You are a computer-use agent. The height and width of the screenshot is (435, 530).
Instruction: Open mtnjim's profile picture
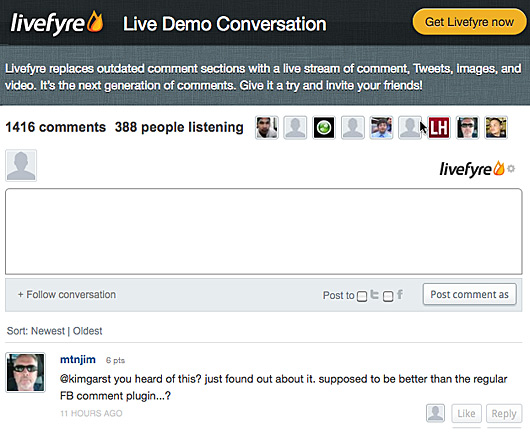coord(25,372)
